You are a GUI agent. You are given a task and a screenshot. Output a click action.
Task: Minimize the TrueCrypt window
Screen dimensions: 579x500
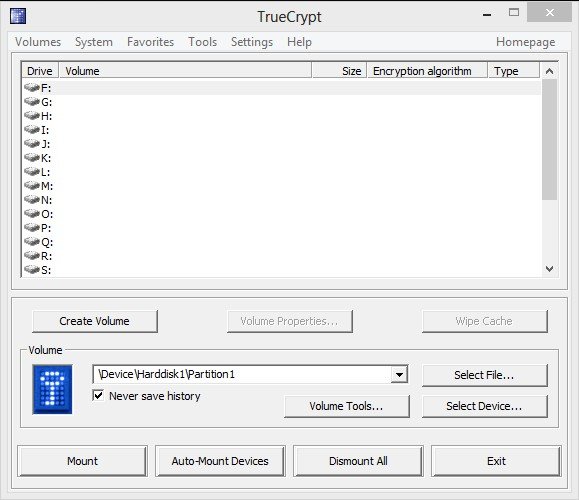[x=487, y=14]
